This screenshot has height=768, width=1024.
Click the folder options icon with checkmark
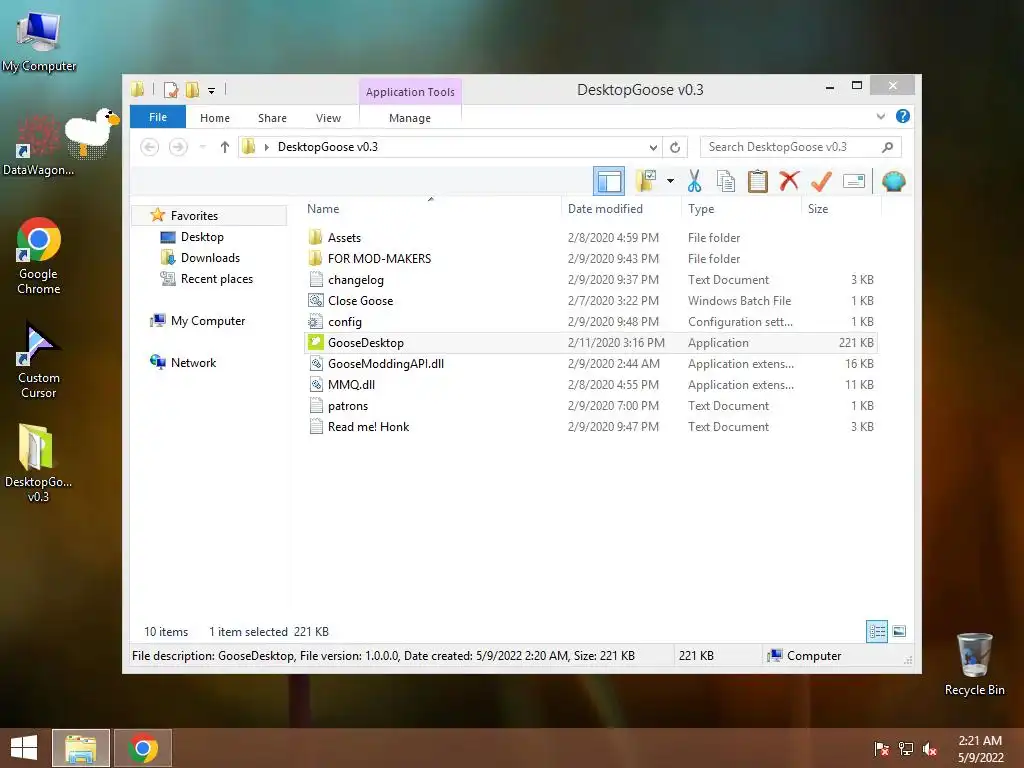[x=646, y=181]
